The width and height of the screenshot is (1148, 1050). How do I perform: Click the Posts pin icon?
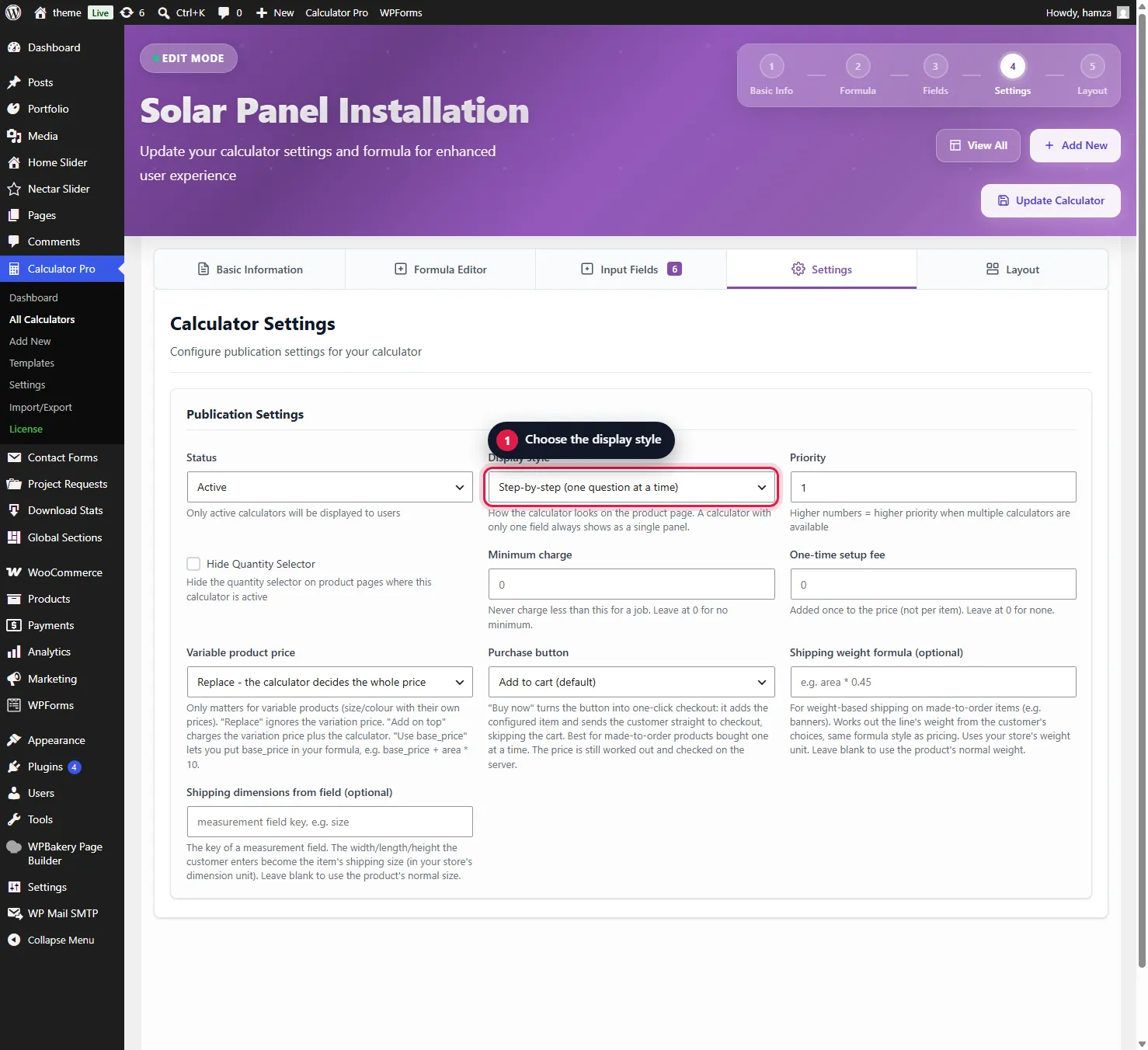(x=14, y=82)
